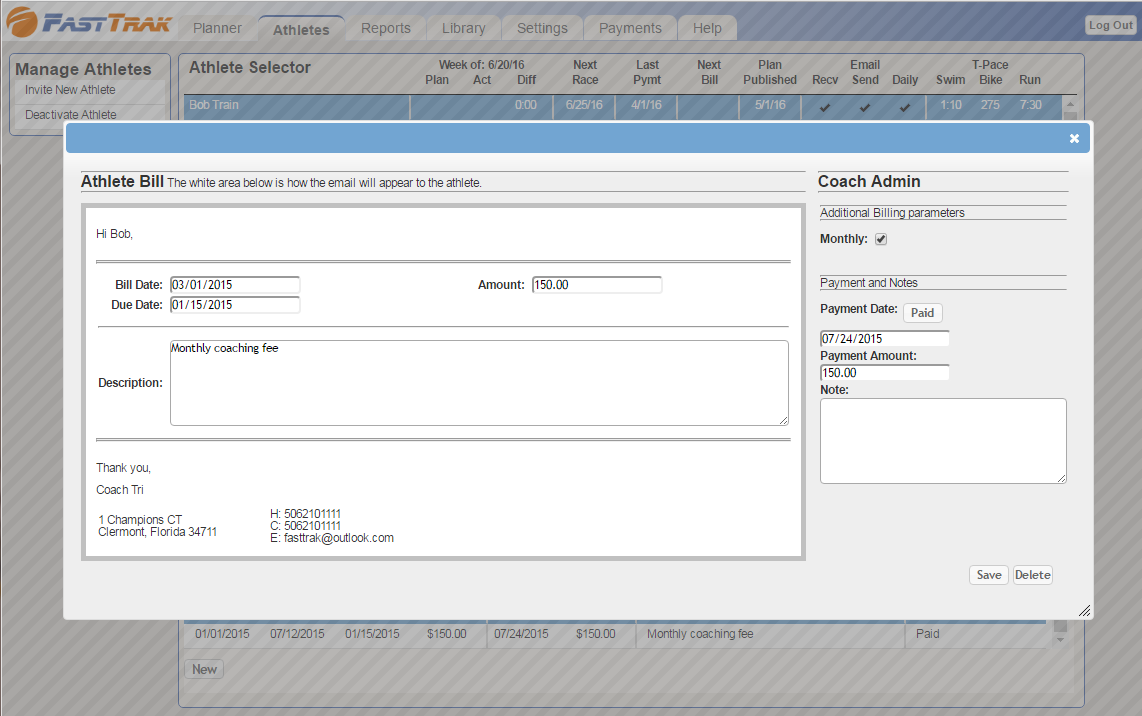The image size is (1142, 716).
Task: Click into the Bill Date field
Action: (235, 285)
